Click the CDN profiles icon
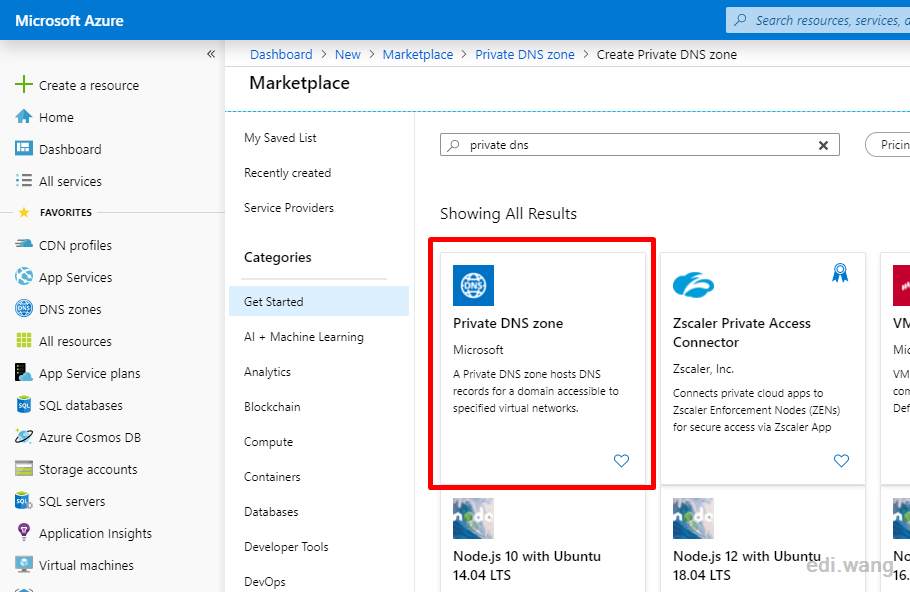 [24, 244]
